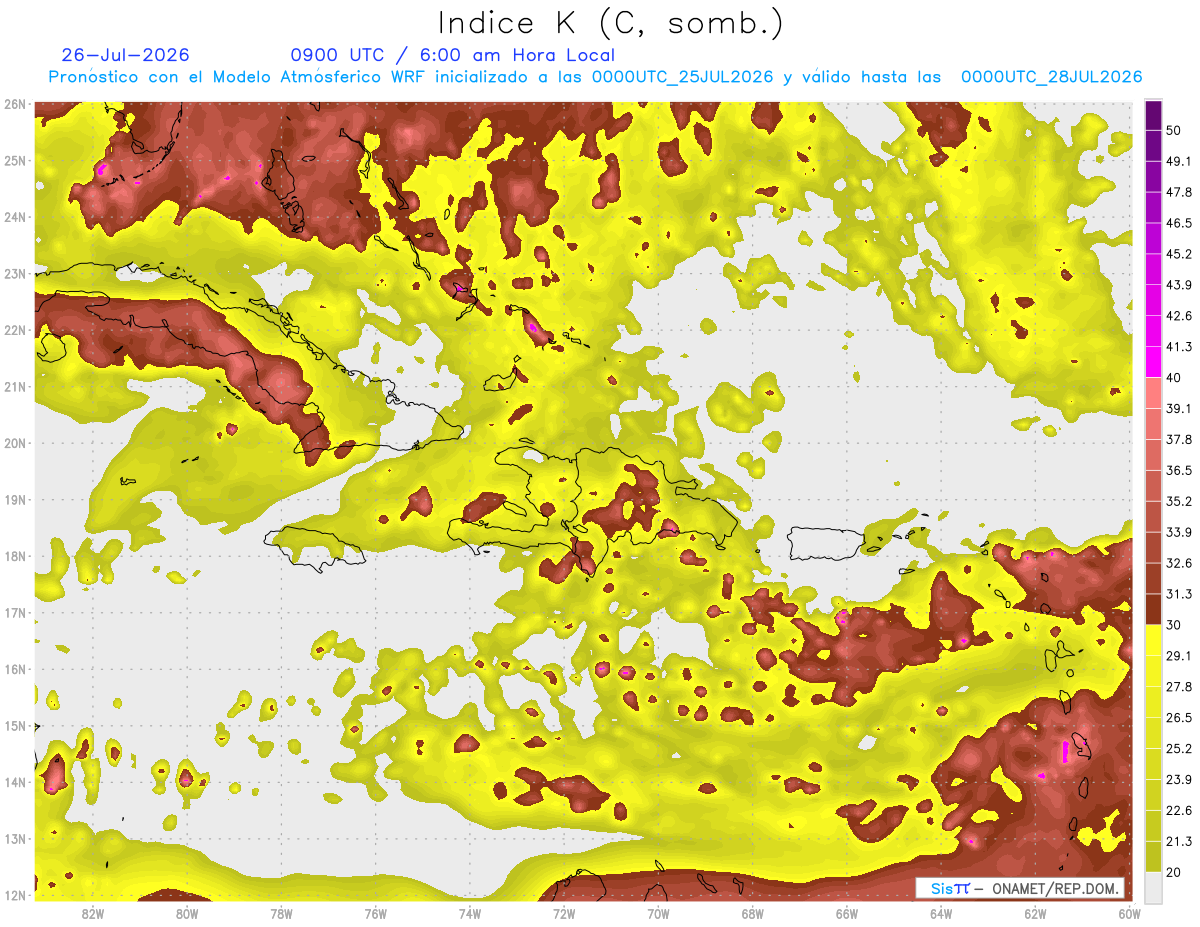Click the colorbar label '33.9'
The height and width of the screenshot is (927, 1200).
click(1179, 532)
